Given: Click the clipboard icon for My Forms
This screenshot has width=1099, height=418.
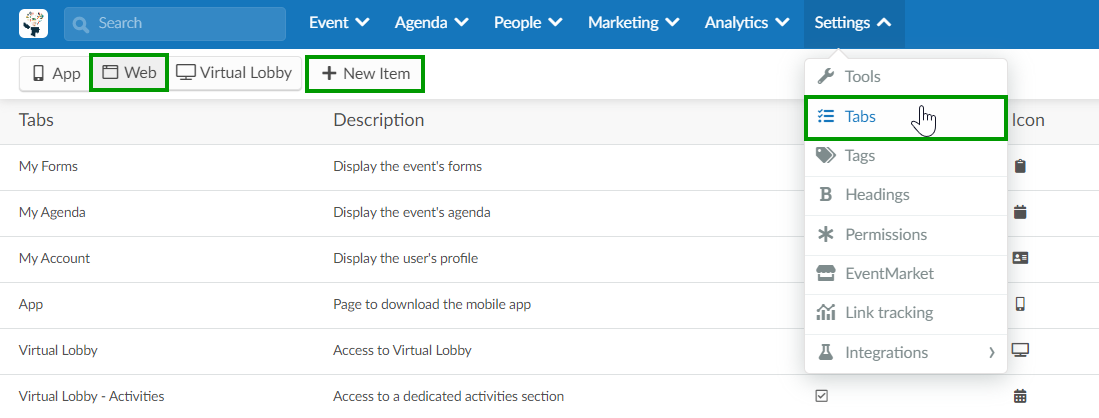Looking at the screenshot, I should pyautogui.click(x=1020, y=166).
